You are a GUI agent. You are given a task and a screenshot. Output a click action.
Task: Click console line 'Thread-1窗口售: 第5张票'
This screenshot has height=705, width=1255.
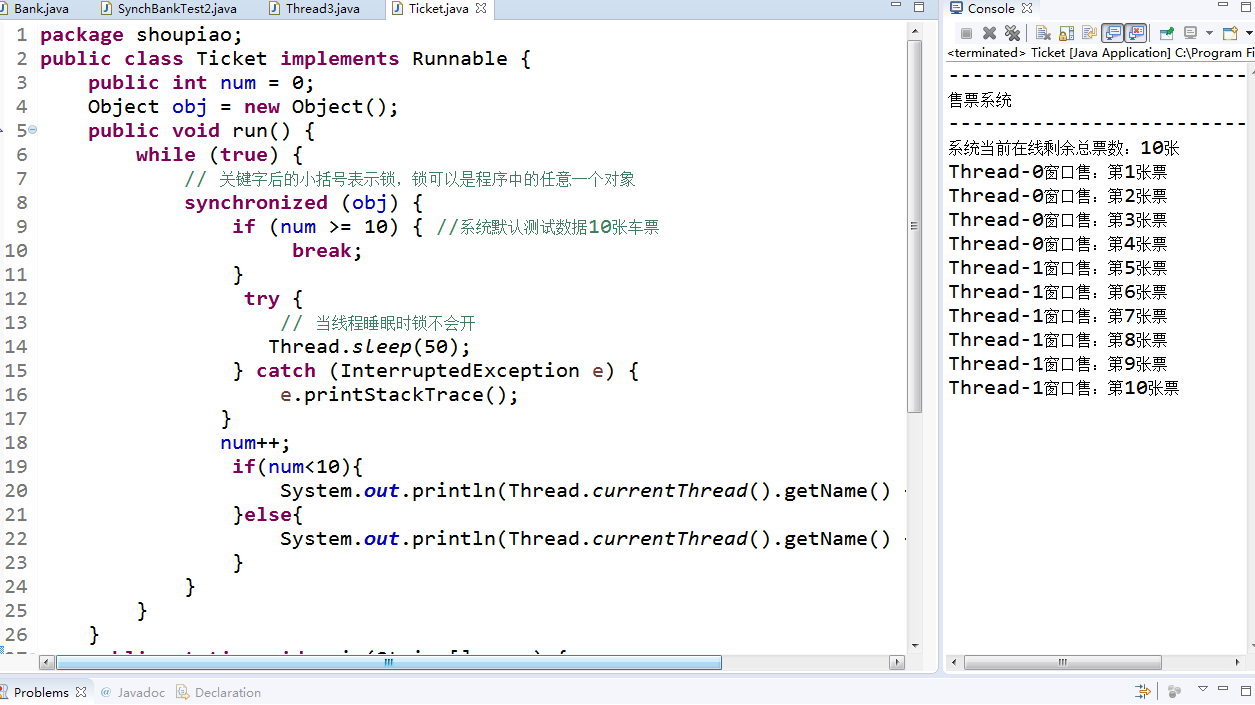click(x=1058, y=268)
